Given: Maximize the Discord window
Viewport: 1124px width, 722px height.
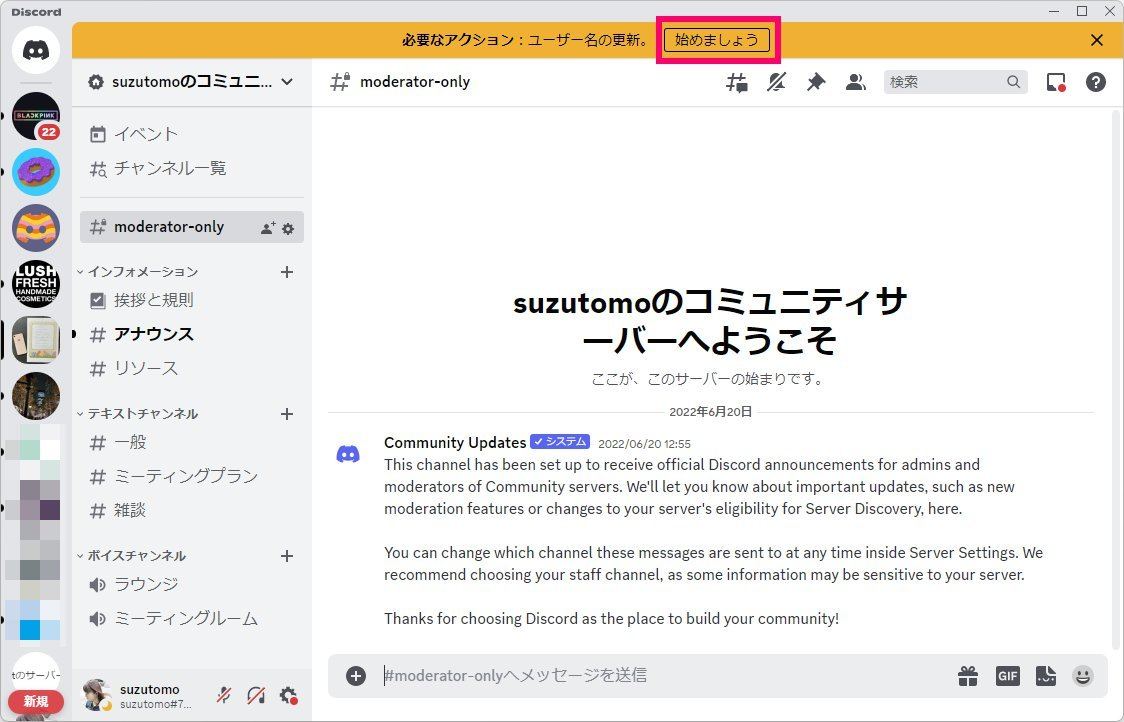Looking at the screenshot, I should click(1082, 11).
